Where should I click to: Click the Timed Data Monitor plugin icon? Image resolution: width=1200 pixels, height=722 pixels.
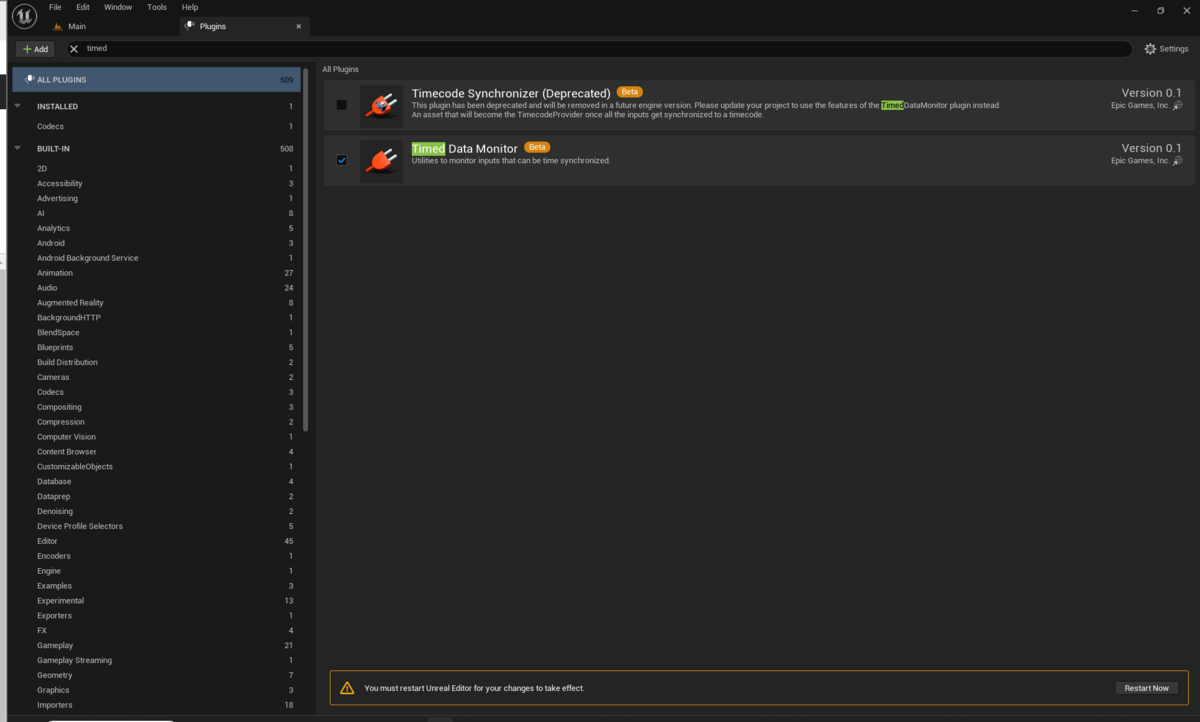[381, 161]
